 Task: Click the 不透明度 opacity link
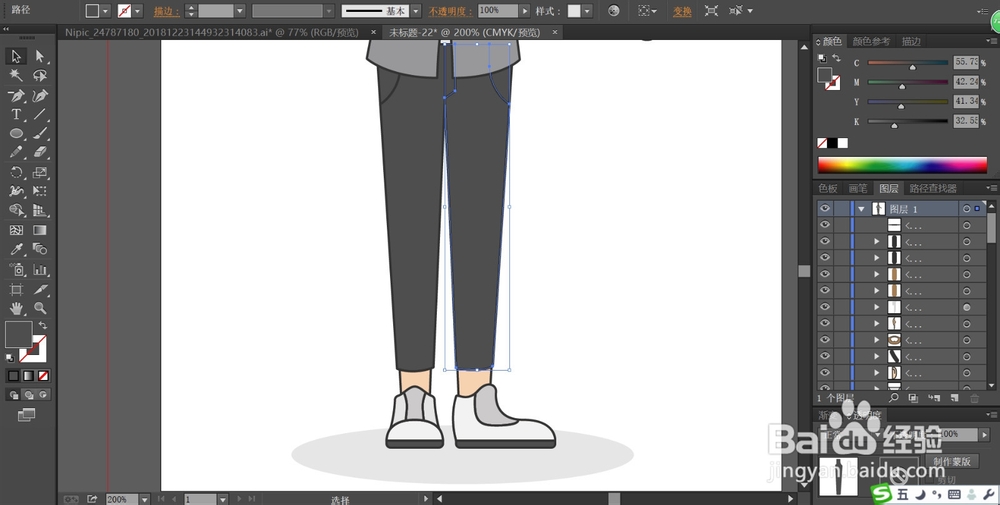(451, 11)
